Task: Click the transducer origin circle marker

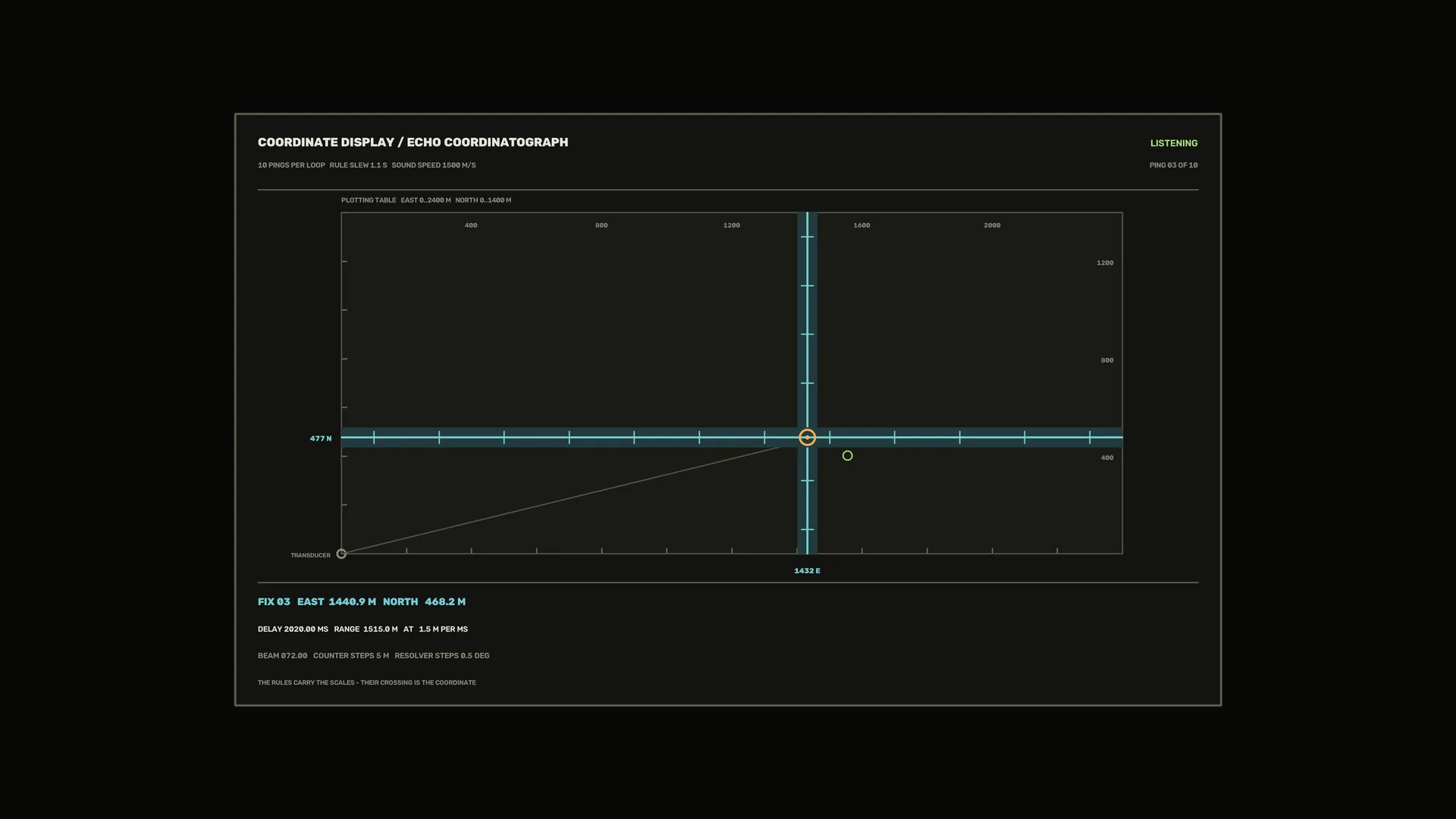Action: pos(341,554)
